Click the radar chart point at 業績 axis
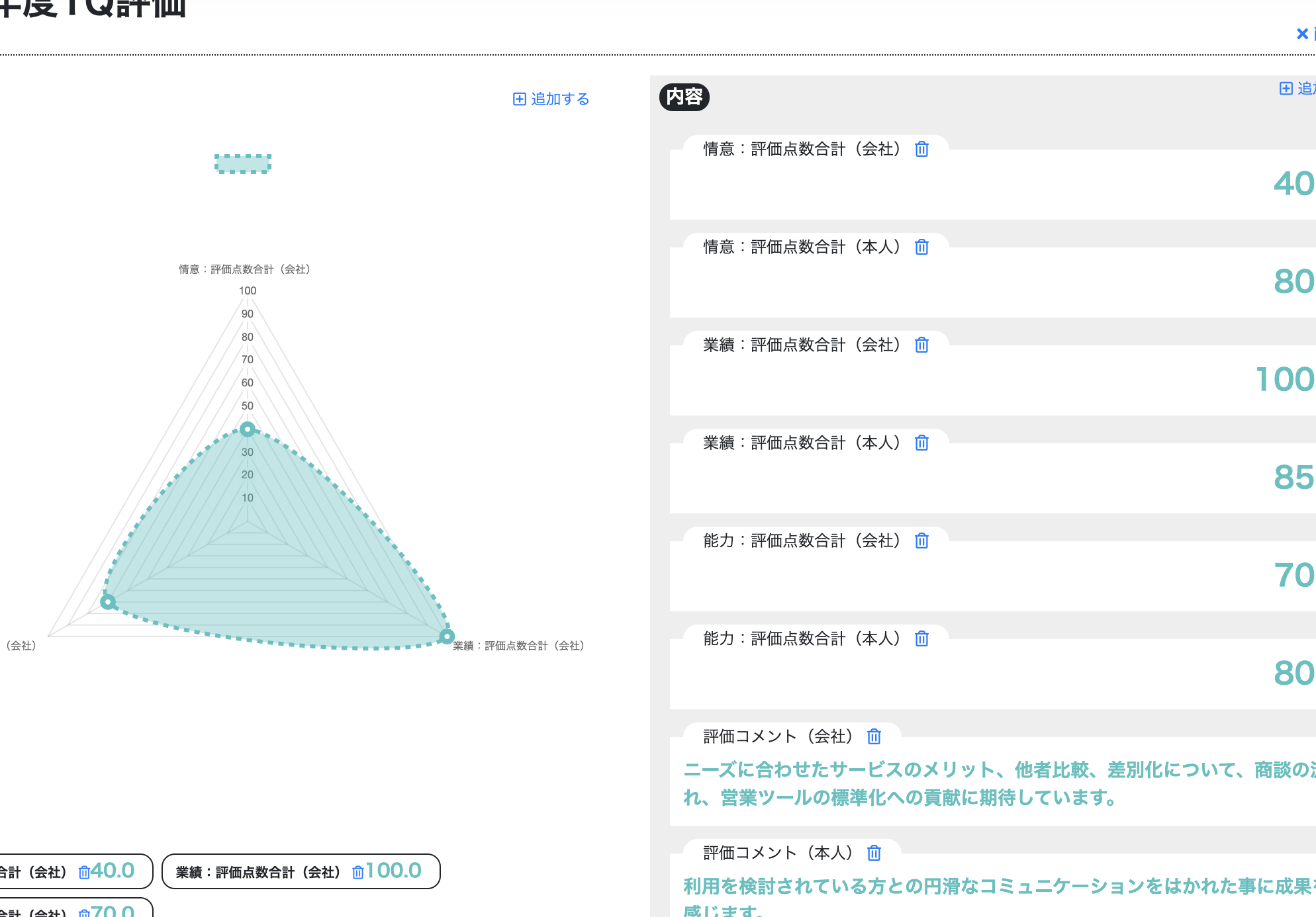The image size is (1316, 917). tap(447, 636)
